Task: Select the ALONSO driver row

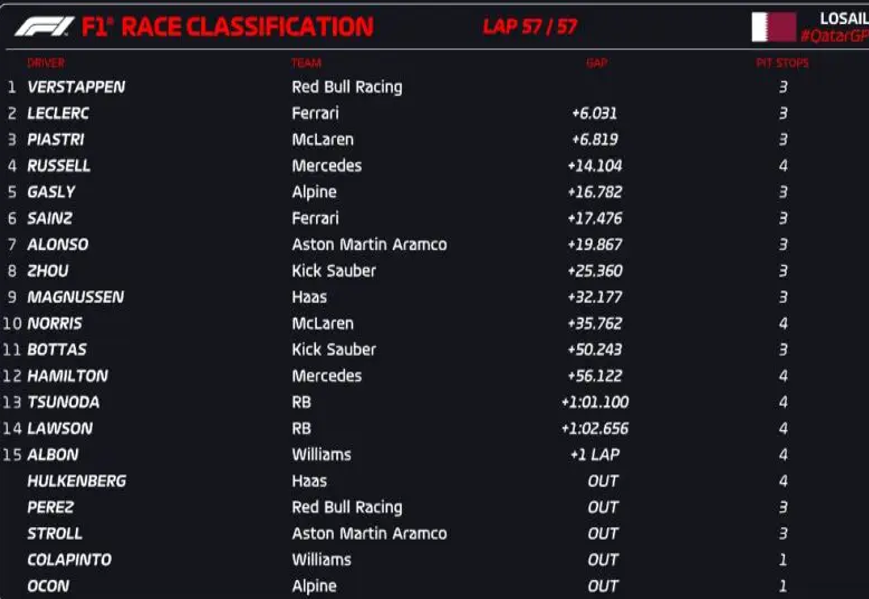Action: (x=434, y=244)
